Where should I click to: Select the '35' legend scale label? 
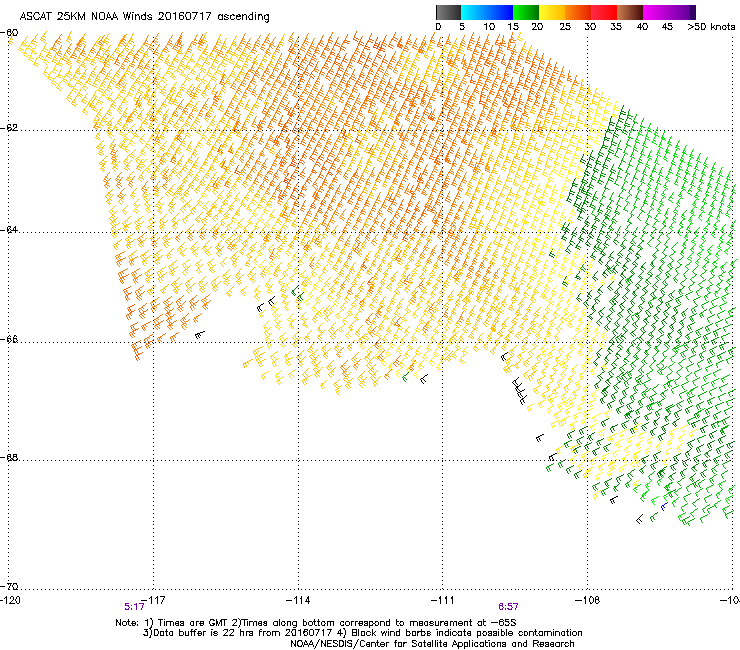pos(616,26)
